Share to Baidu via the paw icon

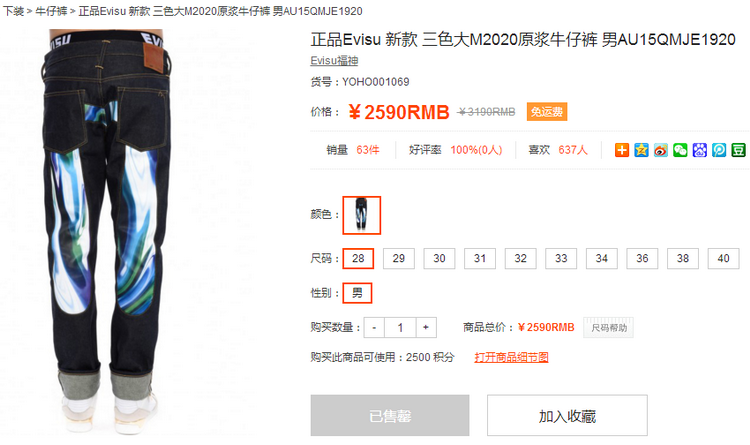coord(699,150)
